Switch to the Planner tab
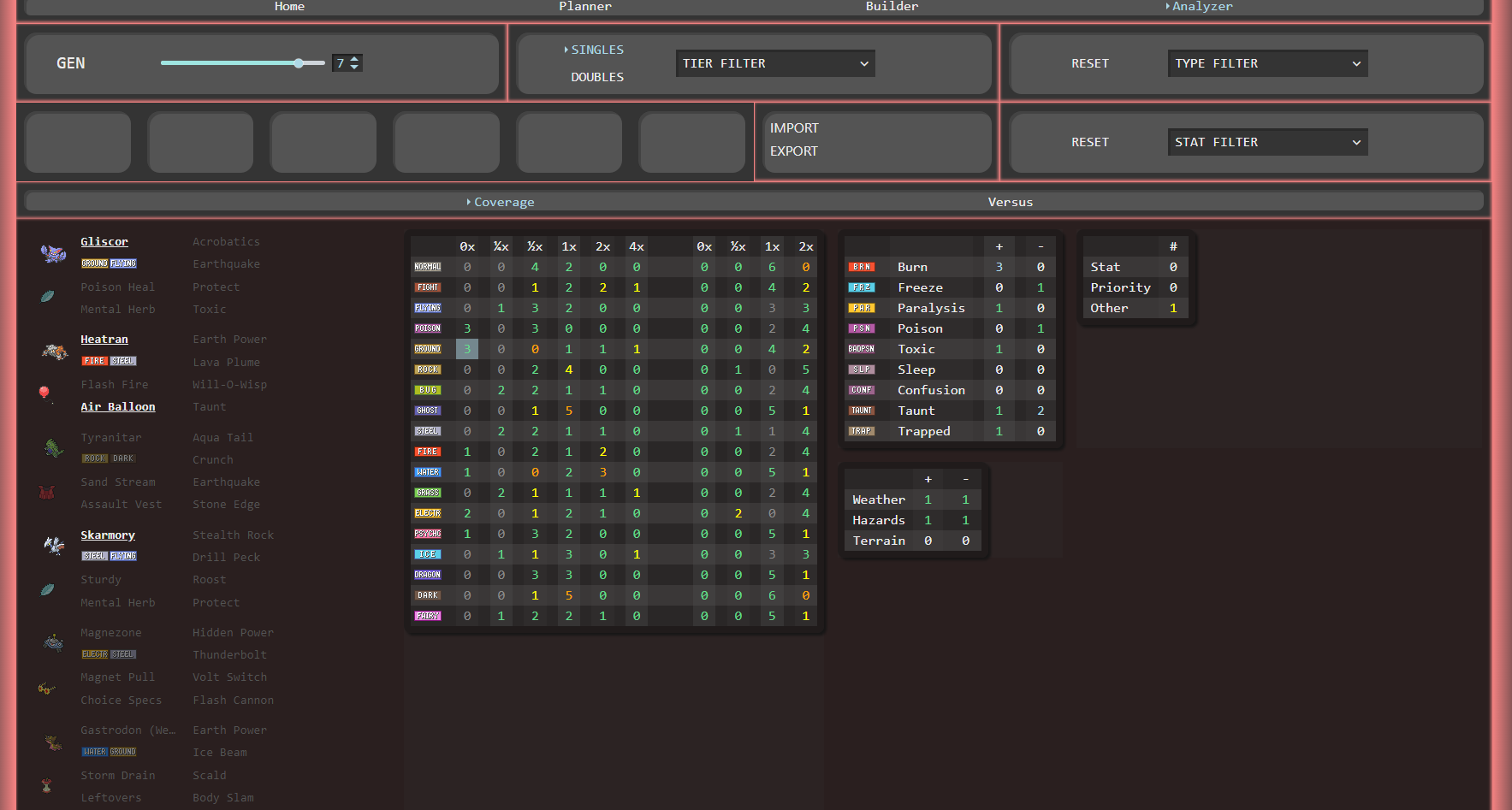The height and width of the screenshot is (810, 1512). [x=585, y=6]
